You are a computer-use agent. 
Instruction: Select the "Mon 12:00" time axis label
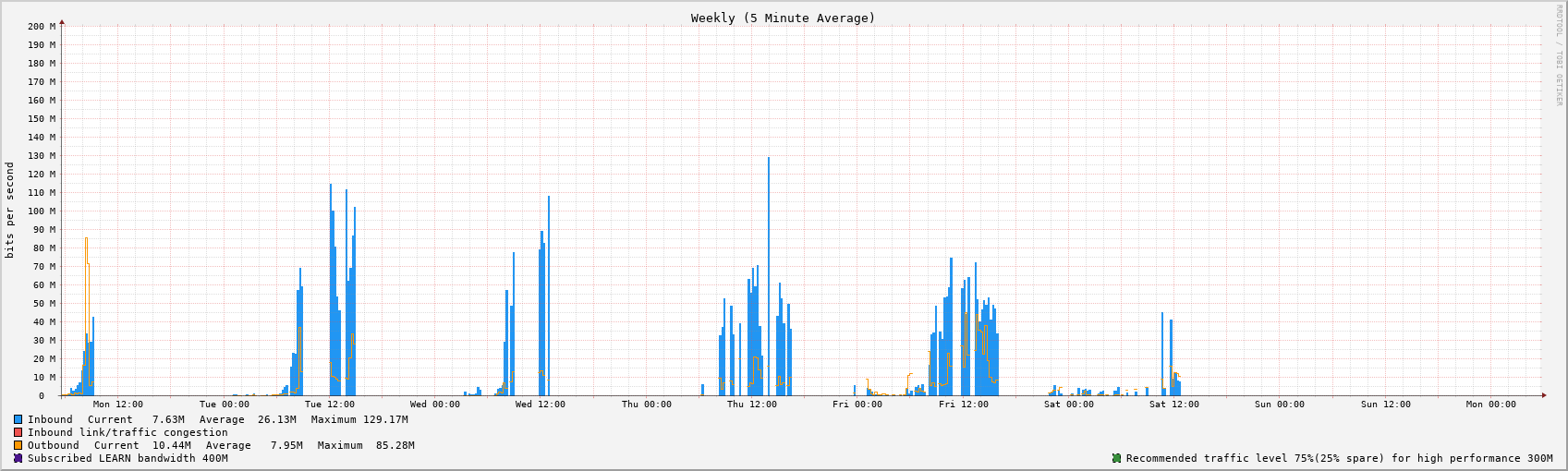pyautogui.click(x=118, y=405)
